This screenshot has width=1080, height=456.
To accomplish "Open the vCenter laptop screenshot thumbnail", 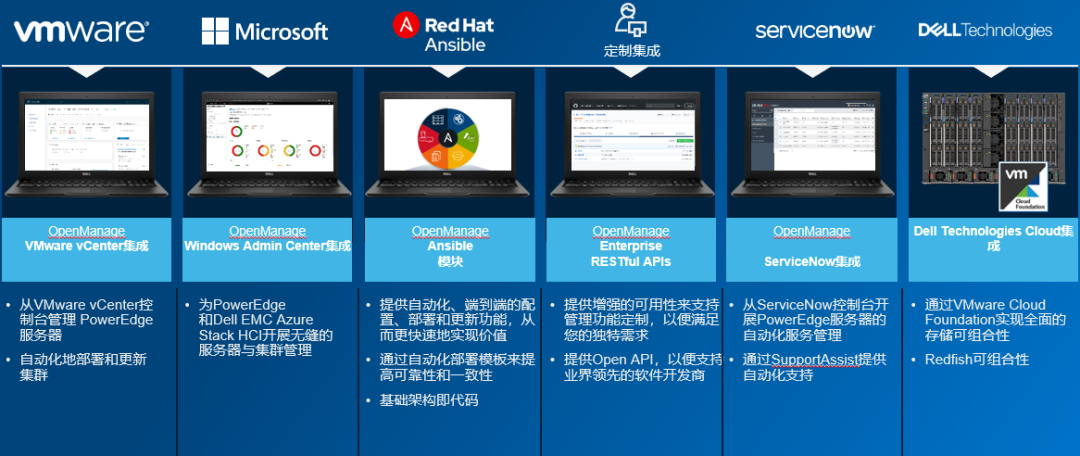I will click(86, 143).
